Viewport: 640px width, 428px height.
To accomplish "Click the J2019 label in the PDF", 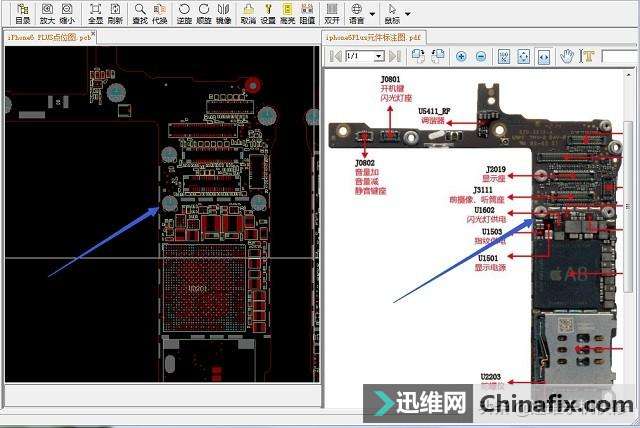I will pyautogui.click(x=496, y=169).
